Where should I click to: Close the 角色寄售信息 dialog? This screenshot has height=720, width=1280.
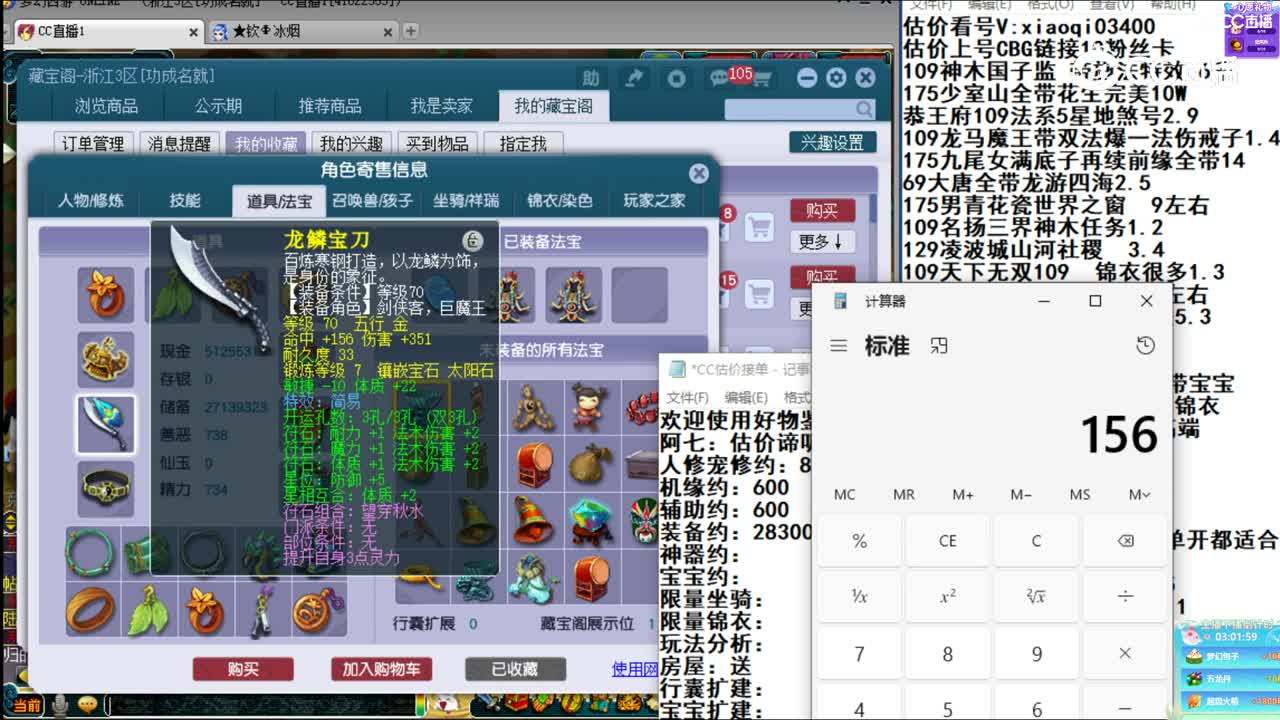(x=699, y=173)
